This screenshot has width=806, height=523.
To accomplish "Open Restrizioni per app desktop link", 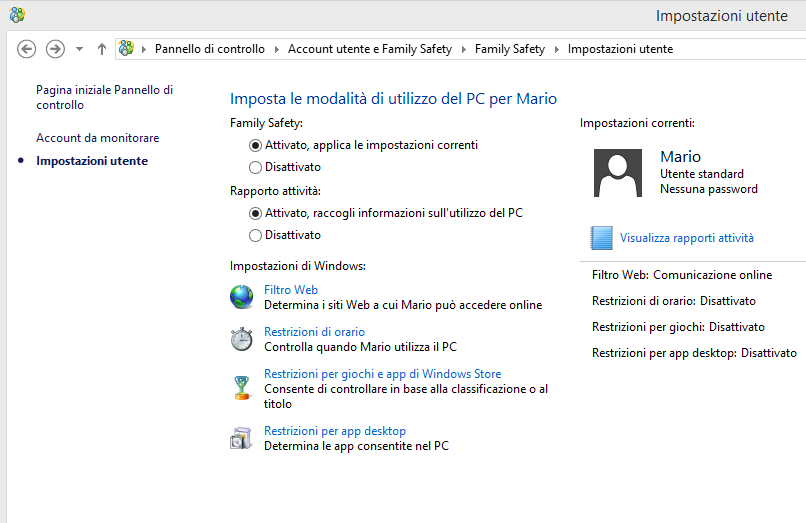I will coord(335,431).
